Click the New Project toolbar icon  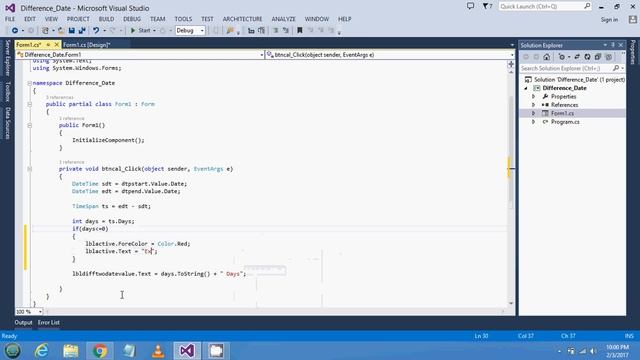(45, 31)
